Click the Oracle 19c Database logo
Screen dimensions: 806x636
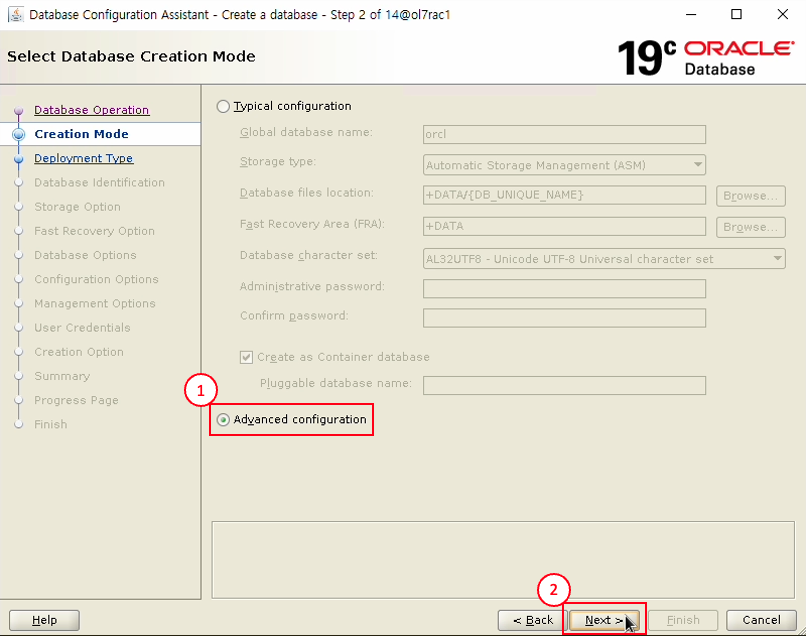706,58
